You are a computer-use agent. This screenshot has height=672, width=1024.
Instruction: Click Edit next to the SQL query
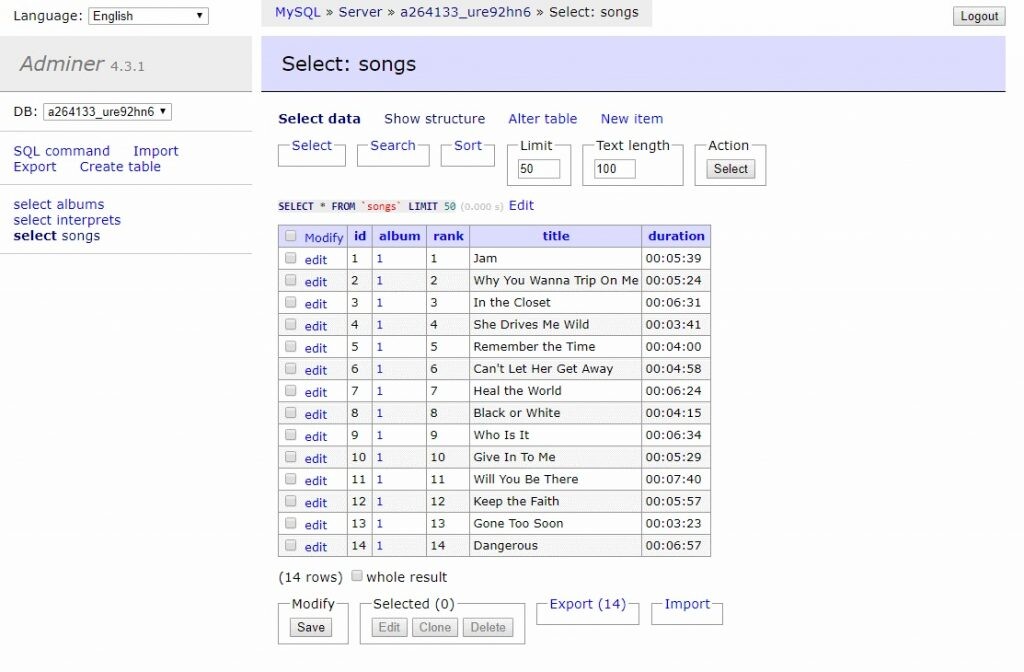coord(520,205)
